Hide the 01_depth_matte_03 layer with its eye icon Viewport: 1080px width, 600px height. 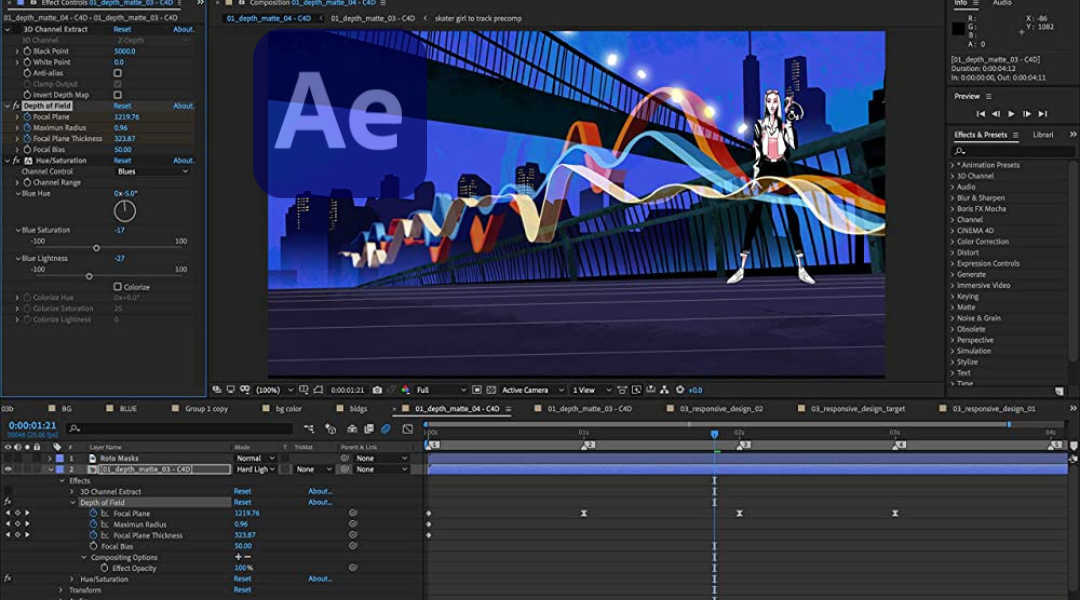click(8, 469)
